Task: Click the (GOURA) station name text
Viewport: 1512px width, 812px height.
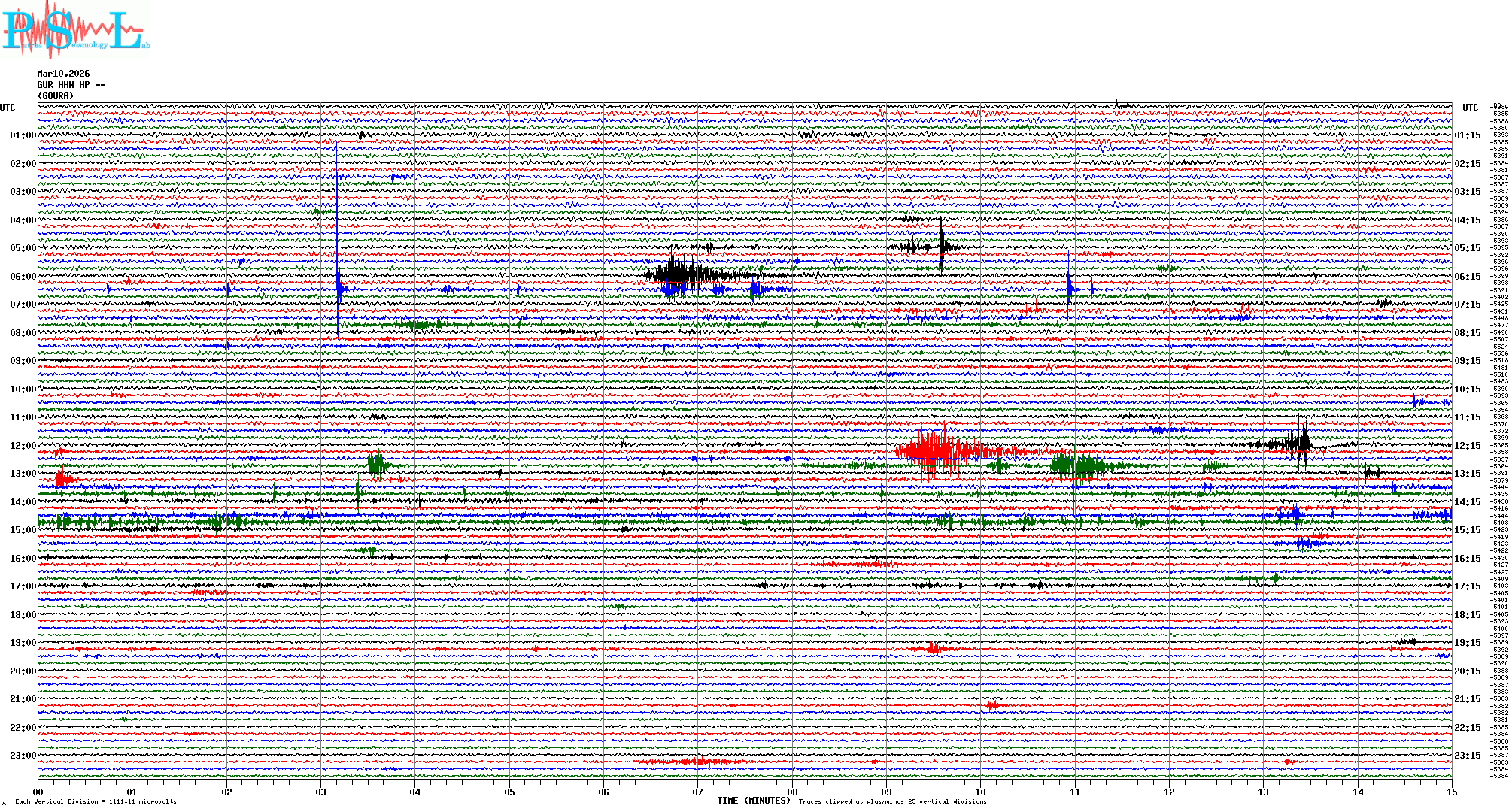Action: 56,96
